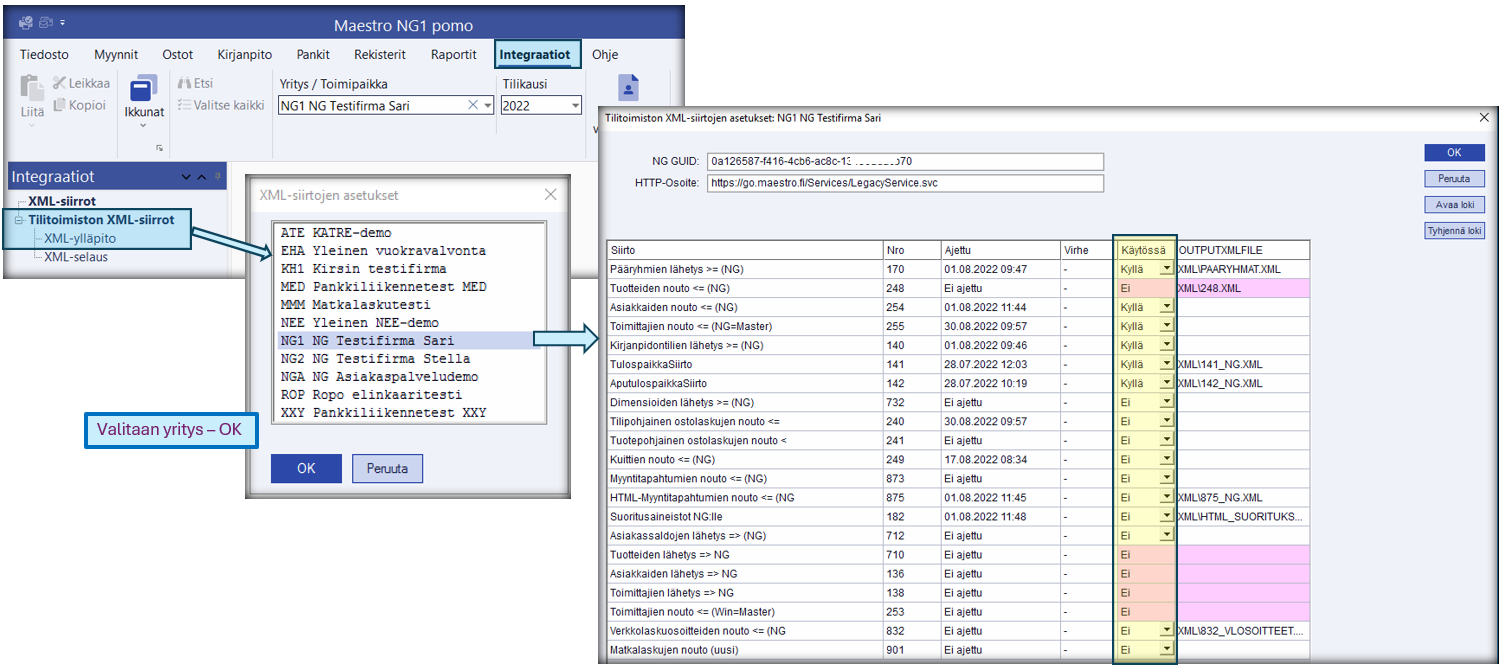Click OK in XML-siirtojen asetukset dialog
Viewport: 1504px width, 665px height.
307,468
